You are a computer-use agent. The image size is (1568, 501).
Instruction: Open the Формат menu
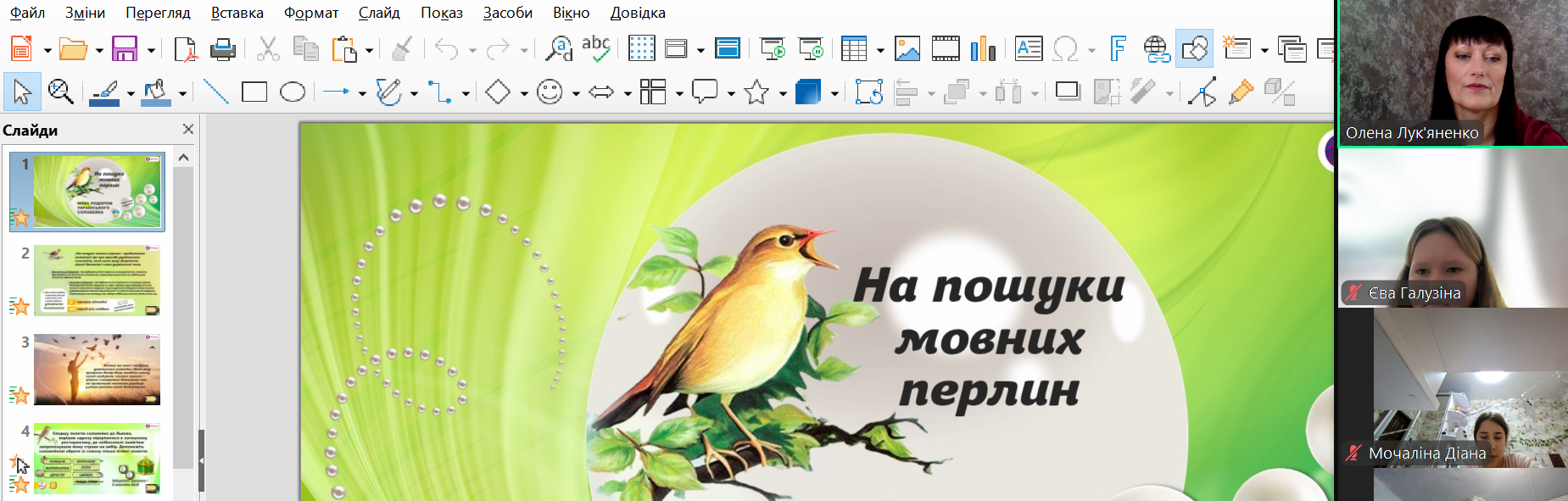click(311, 13)
